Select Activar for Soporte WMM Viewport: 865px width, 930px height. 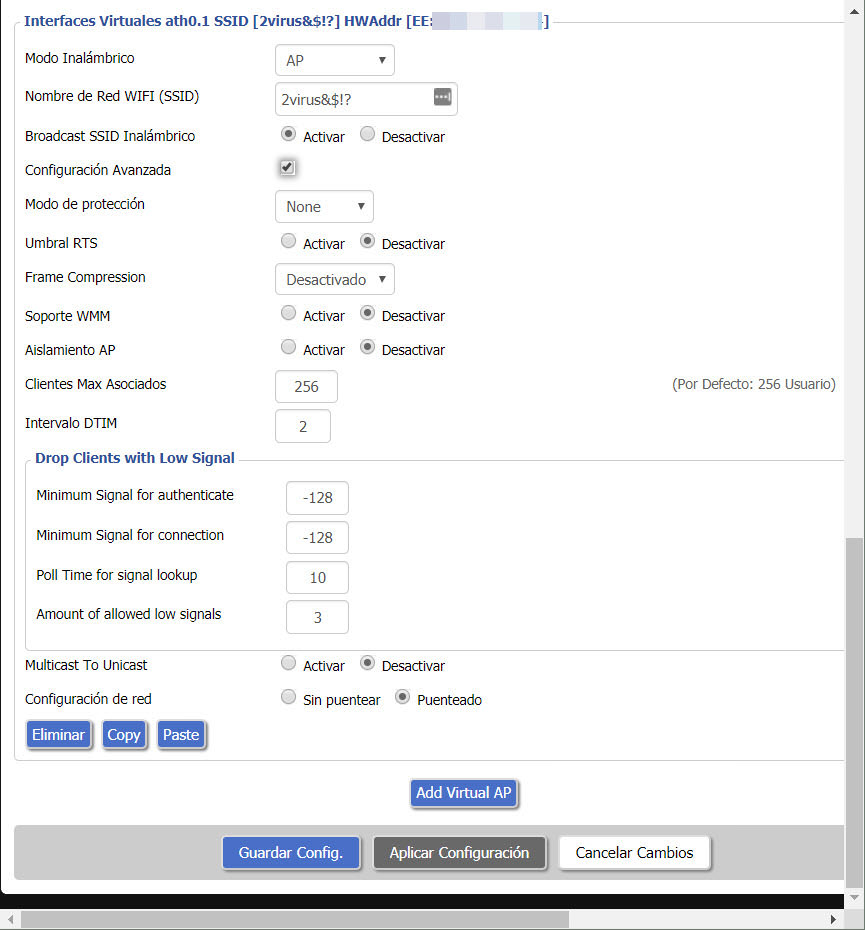289,314
